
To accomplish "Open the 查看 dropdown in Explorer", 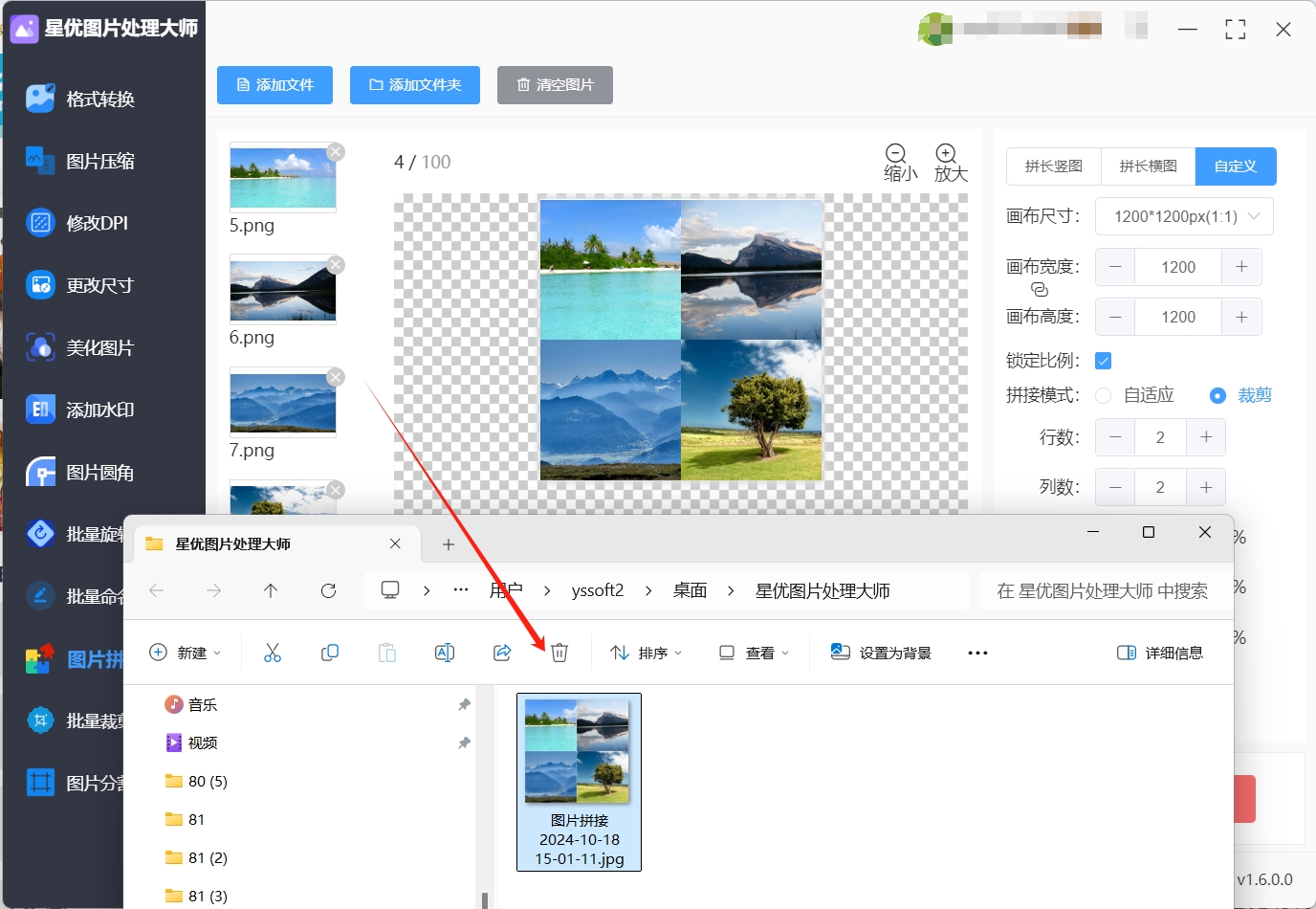I will 754,653.
